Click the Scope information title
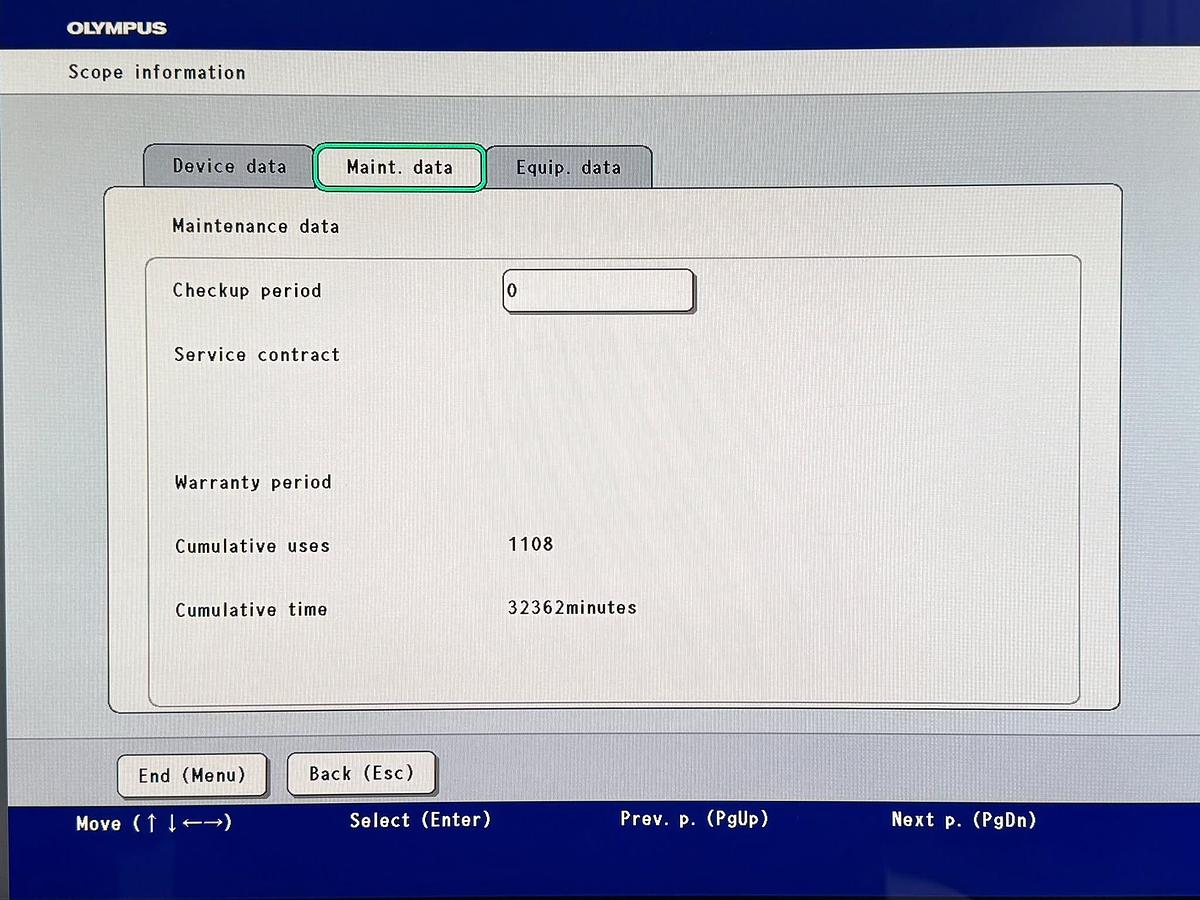This screenshot has height=900, width=1200. [157, 72]
